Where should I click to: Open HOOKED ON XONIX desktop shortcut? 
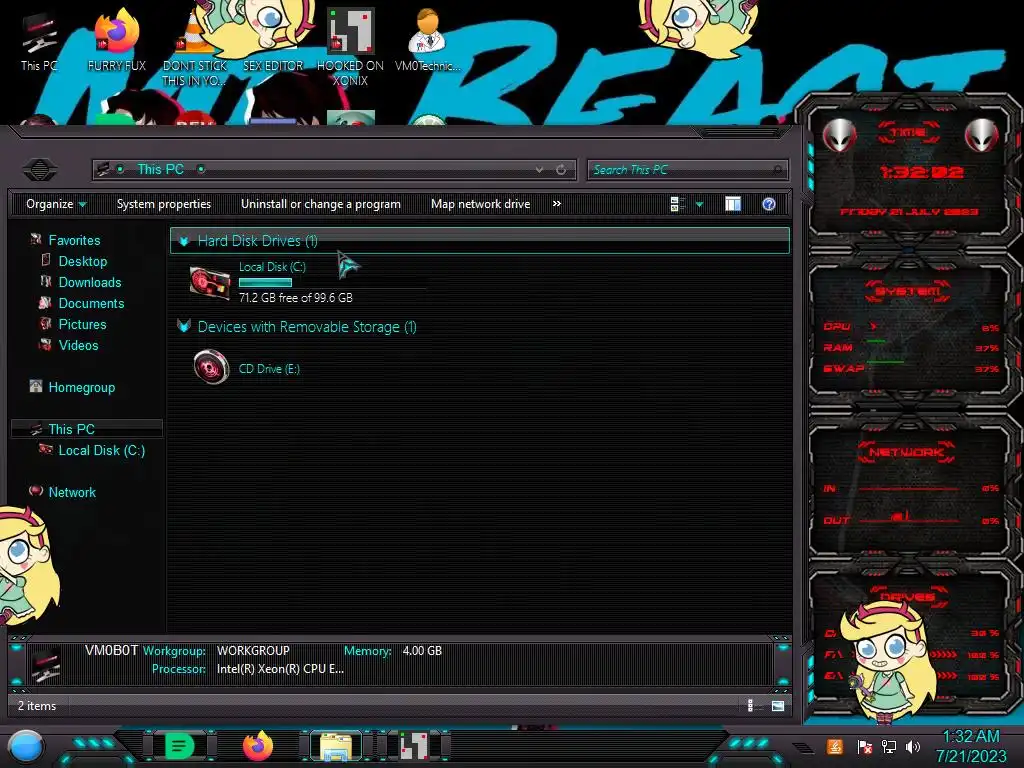[x=350, y=49]
